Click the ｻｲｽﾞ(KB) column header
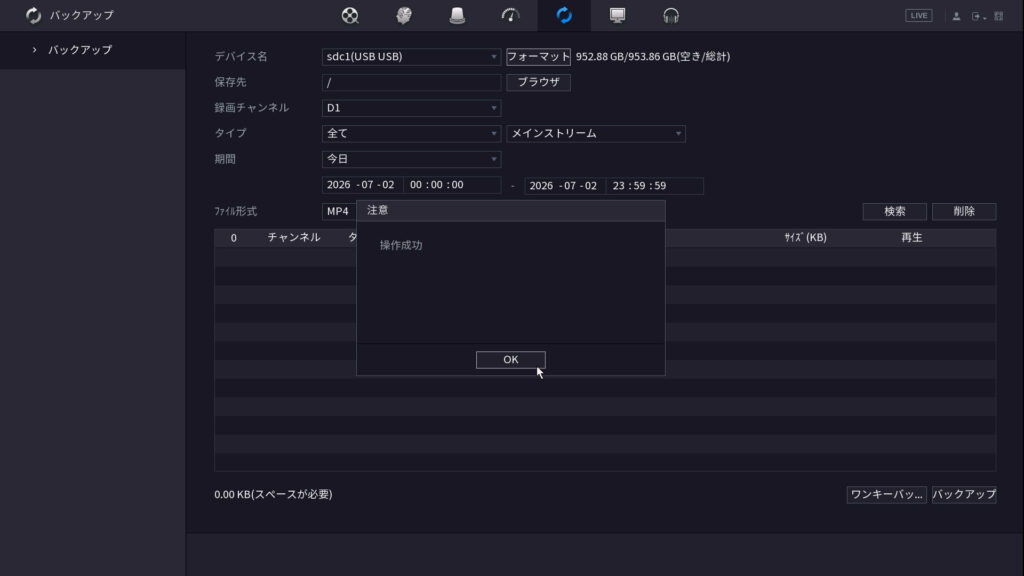 [x=805, y=238]
